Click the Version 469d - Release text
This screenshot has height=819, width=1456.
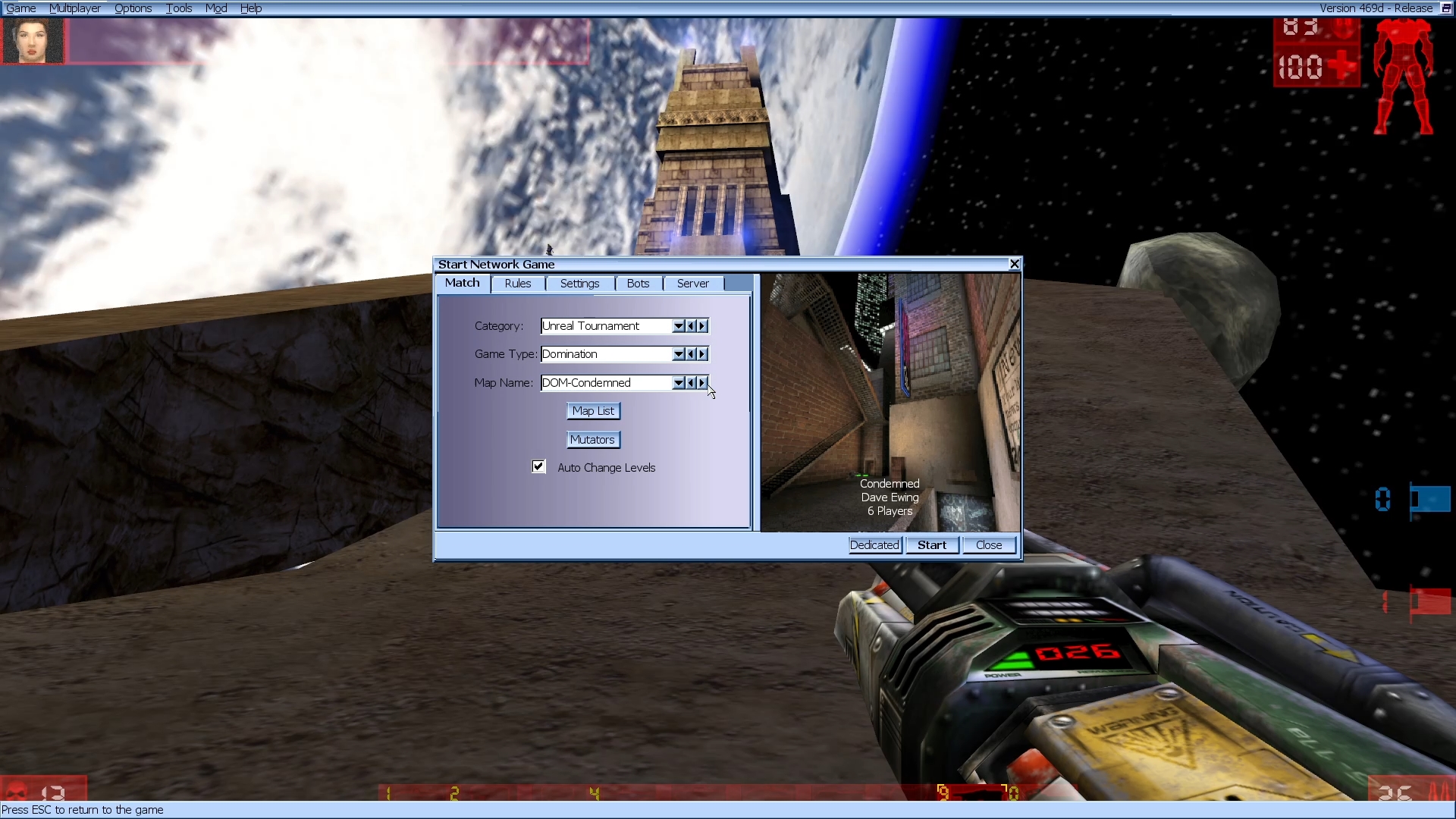[x=1376, y=8]
